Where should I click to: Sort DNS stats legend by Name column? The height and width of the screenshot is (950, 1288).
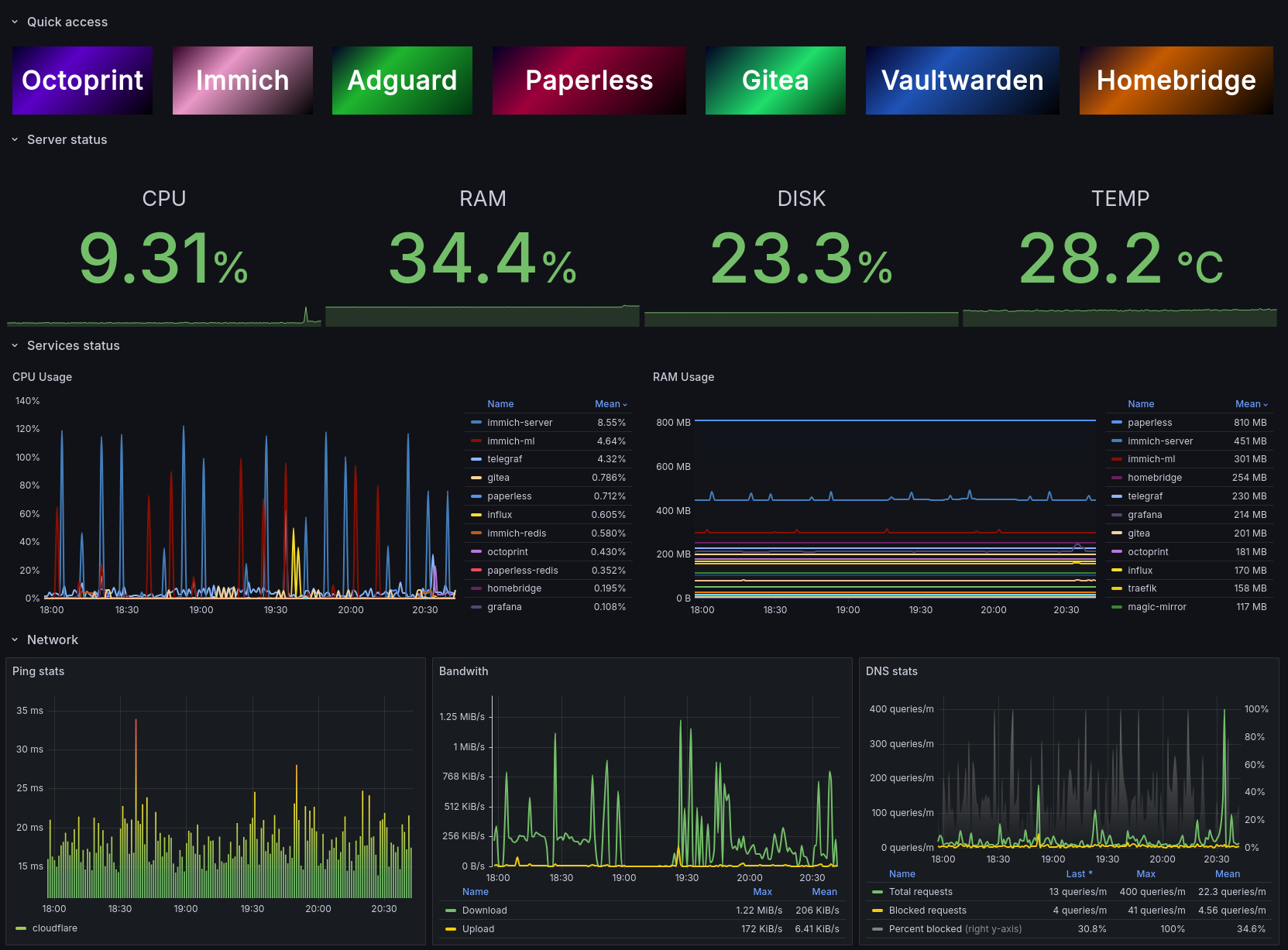pos(902,874)
